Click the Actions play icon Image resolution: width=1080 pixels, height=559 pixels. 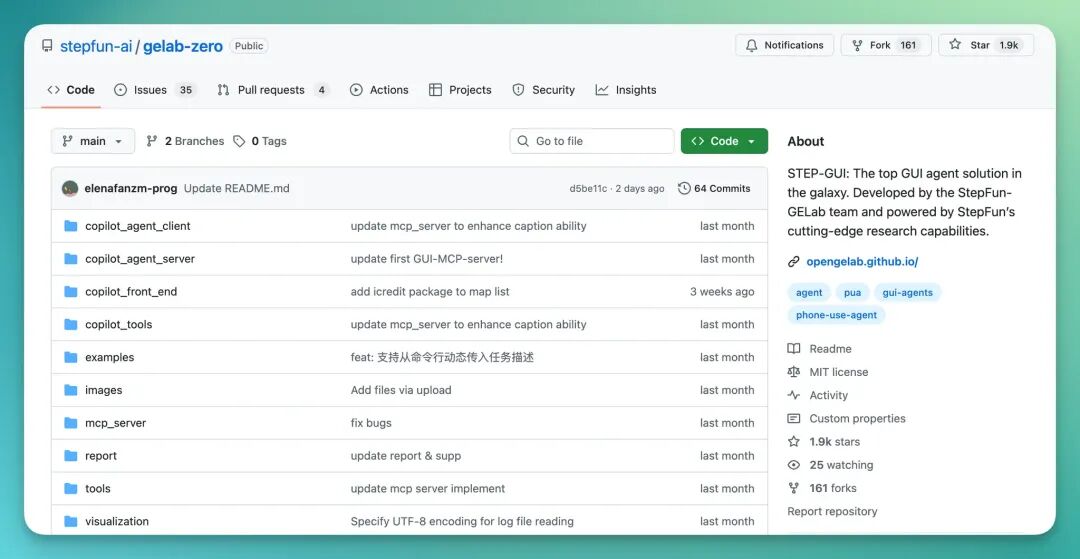[356, 89]
